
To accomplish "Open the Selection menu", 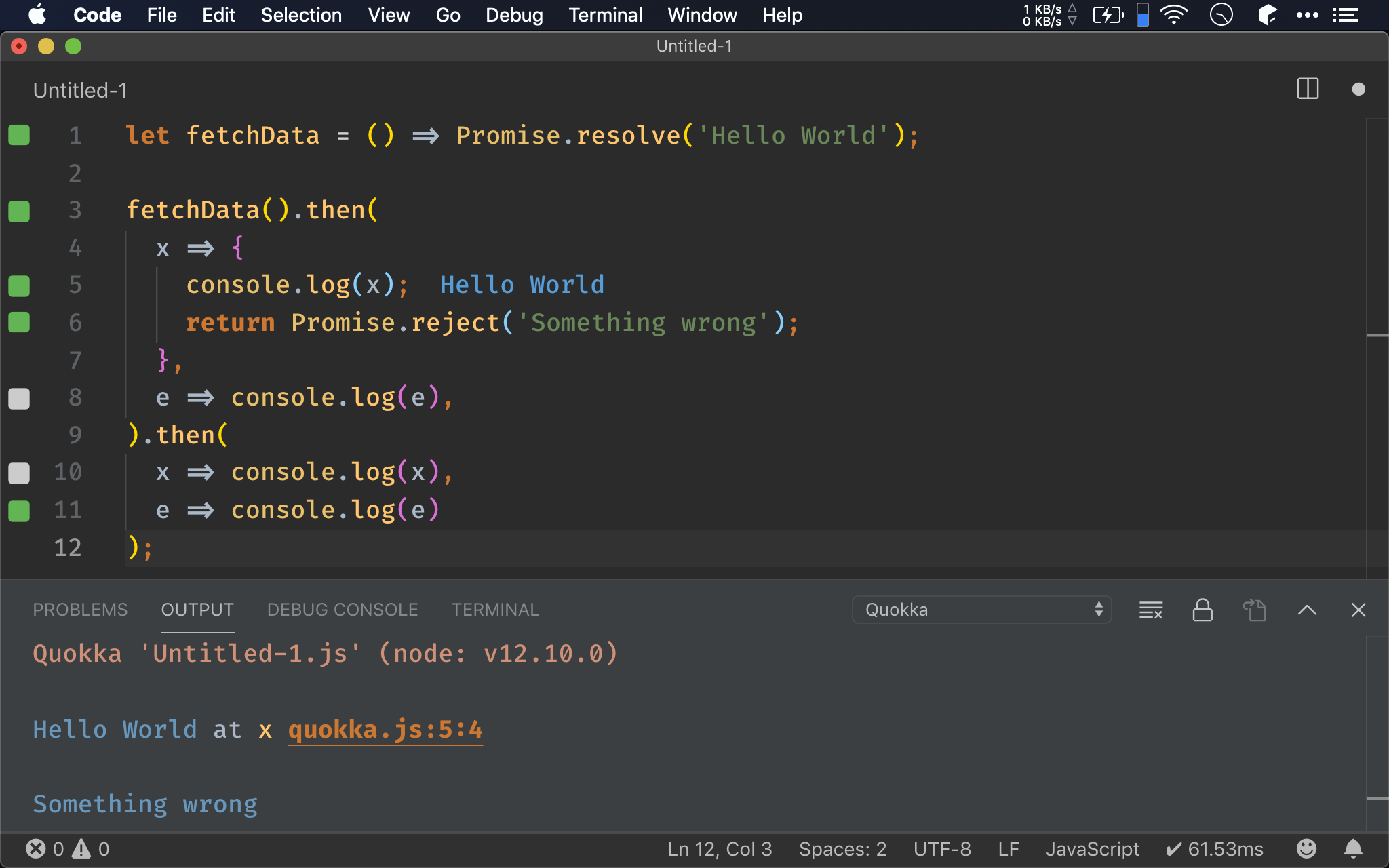I will tap(301, 15).
